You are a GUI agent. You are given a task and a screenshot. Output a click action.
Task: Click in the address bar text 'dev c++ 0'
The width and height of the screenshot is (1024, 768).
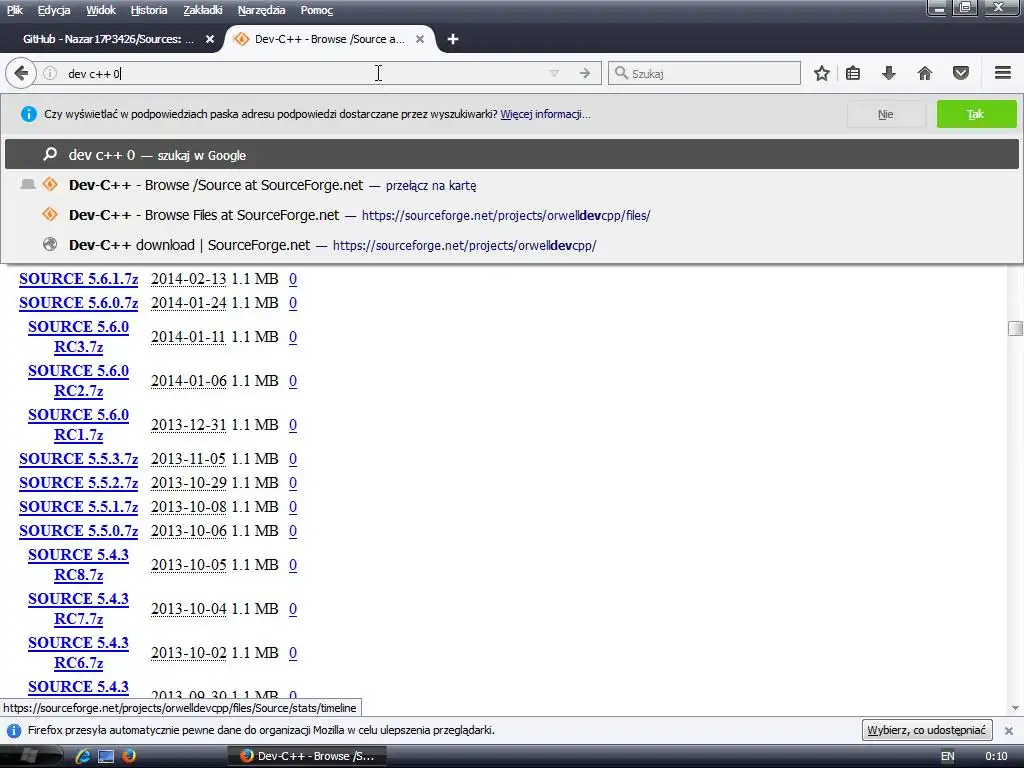[94, 74]
